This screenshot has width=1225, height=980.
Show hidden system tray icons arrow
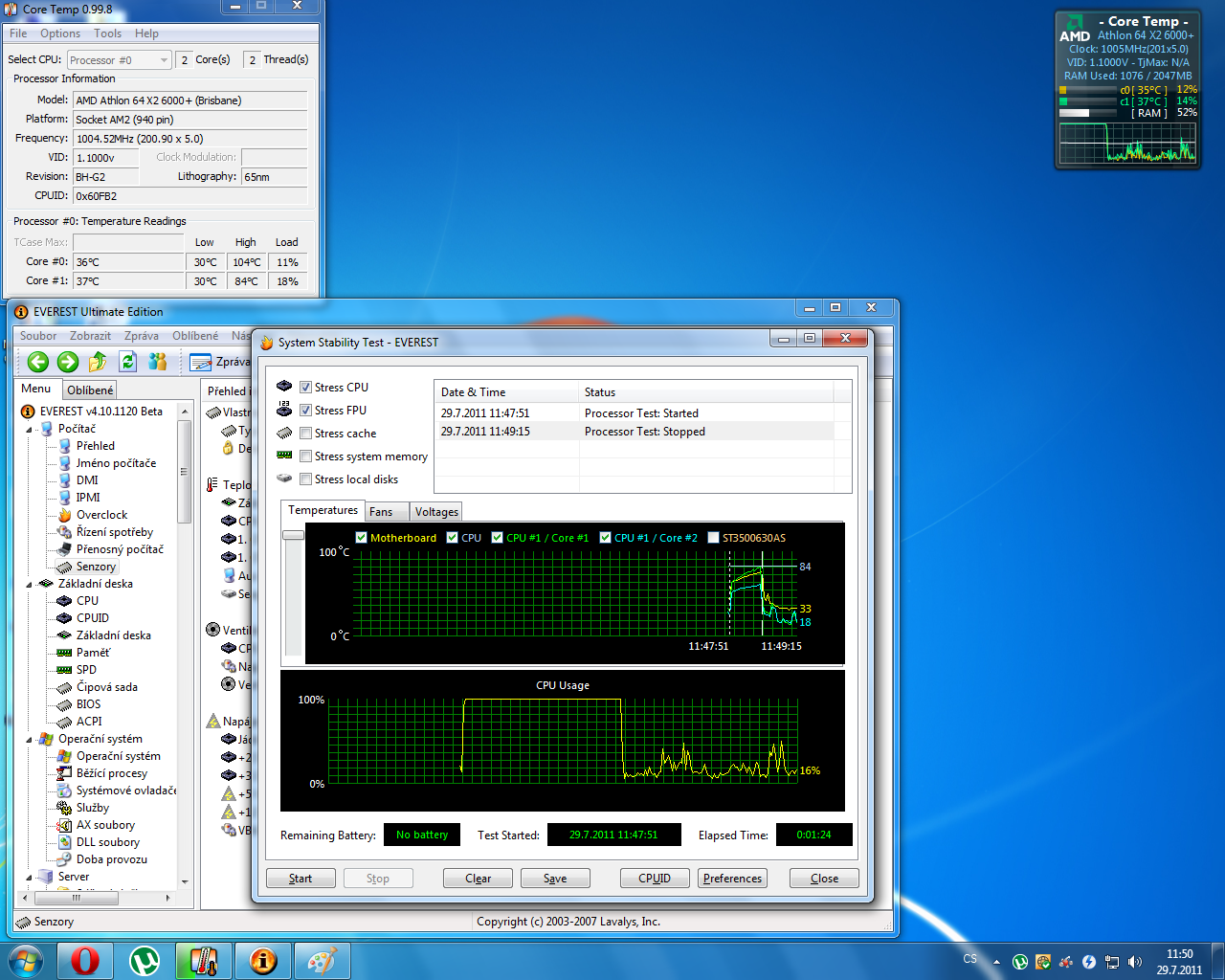click(x=996, y=962)
